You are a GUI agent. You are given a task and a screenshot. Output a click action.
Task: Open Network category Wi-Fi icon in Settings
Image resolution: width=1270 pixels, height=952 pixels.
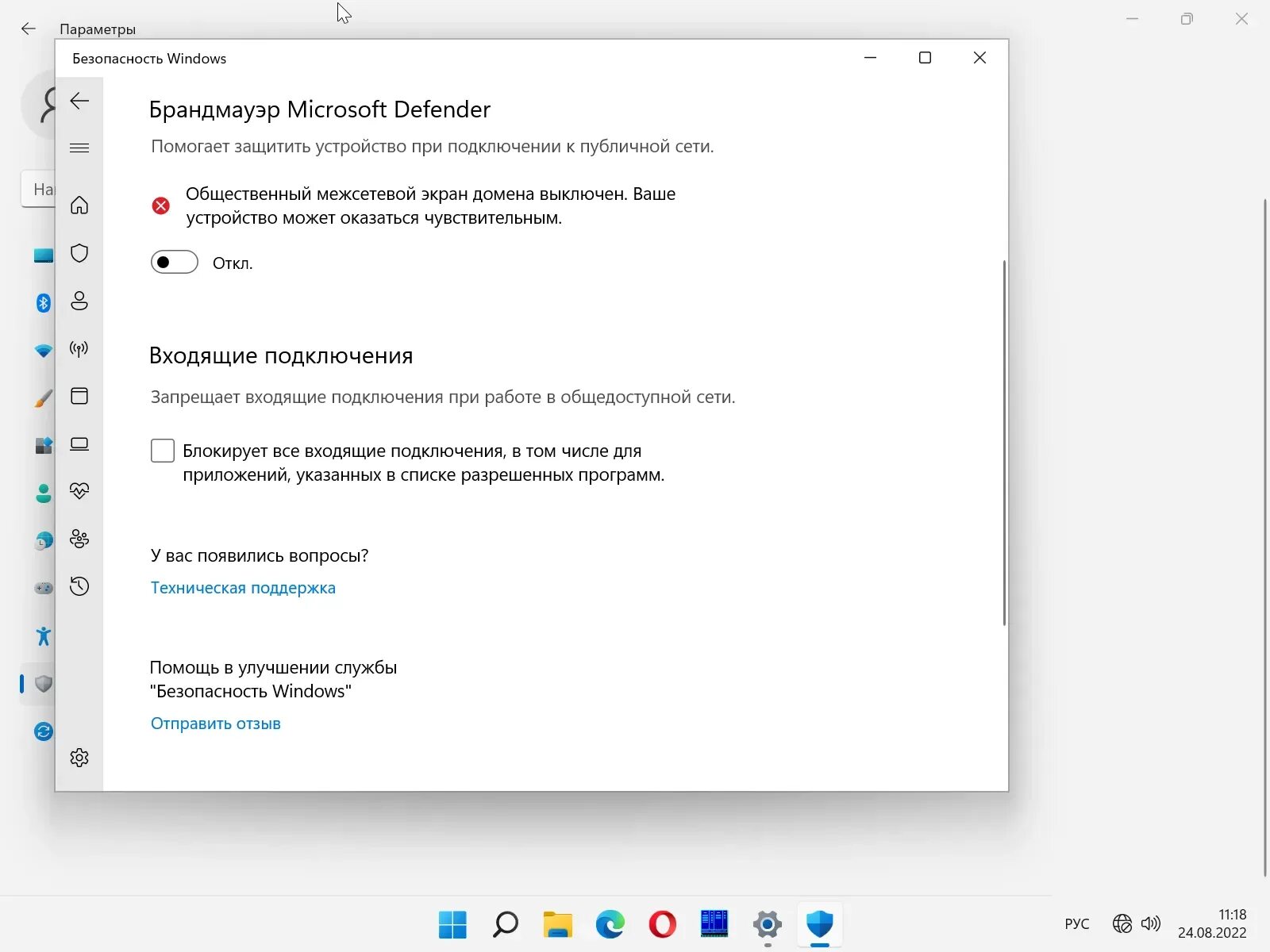tap(43, 350)
